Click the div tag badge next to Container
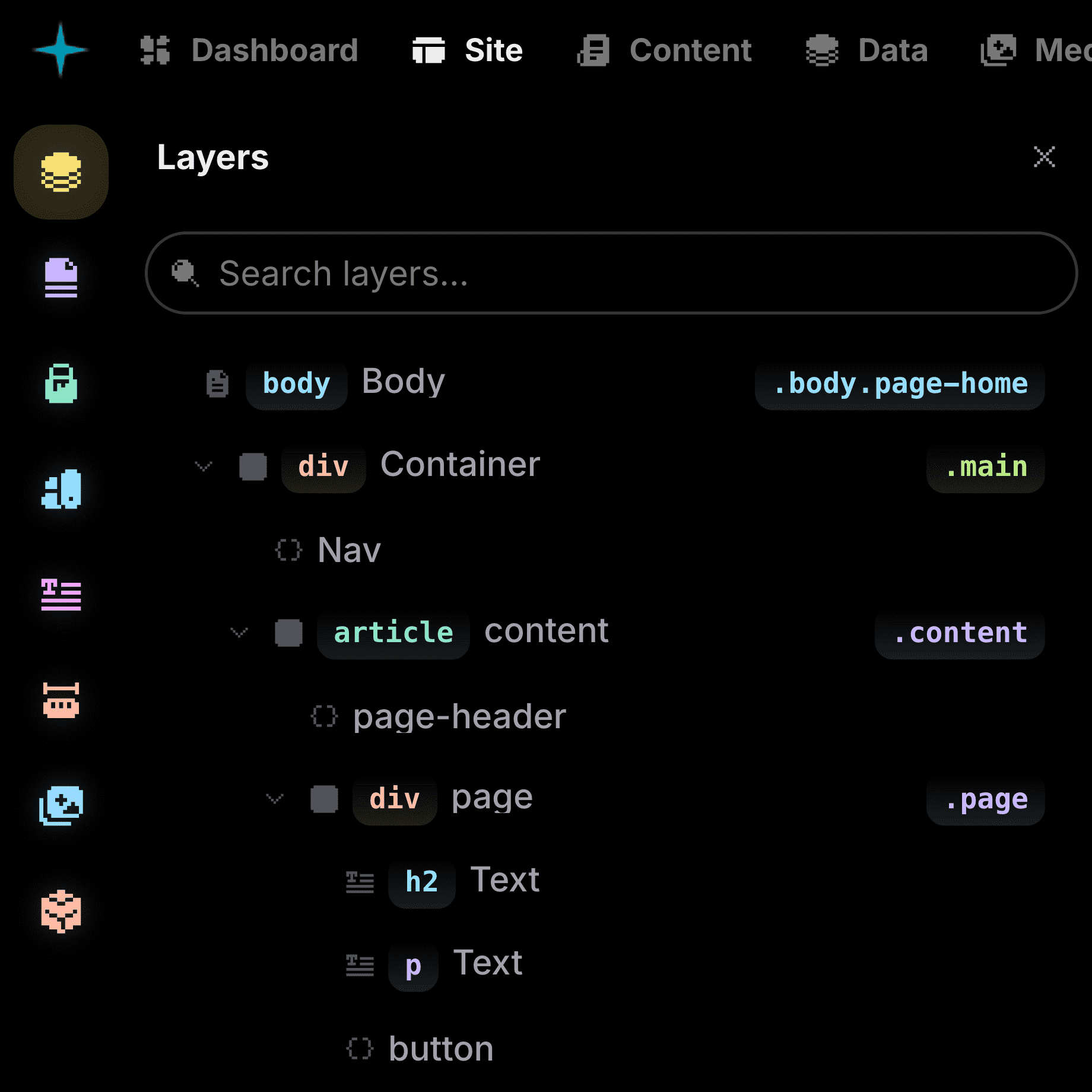Screen dimensions: 1092x1092 [323, 467]
